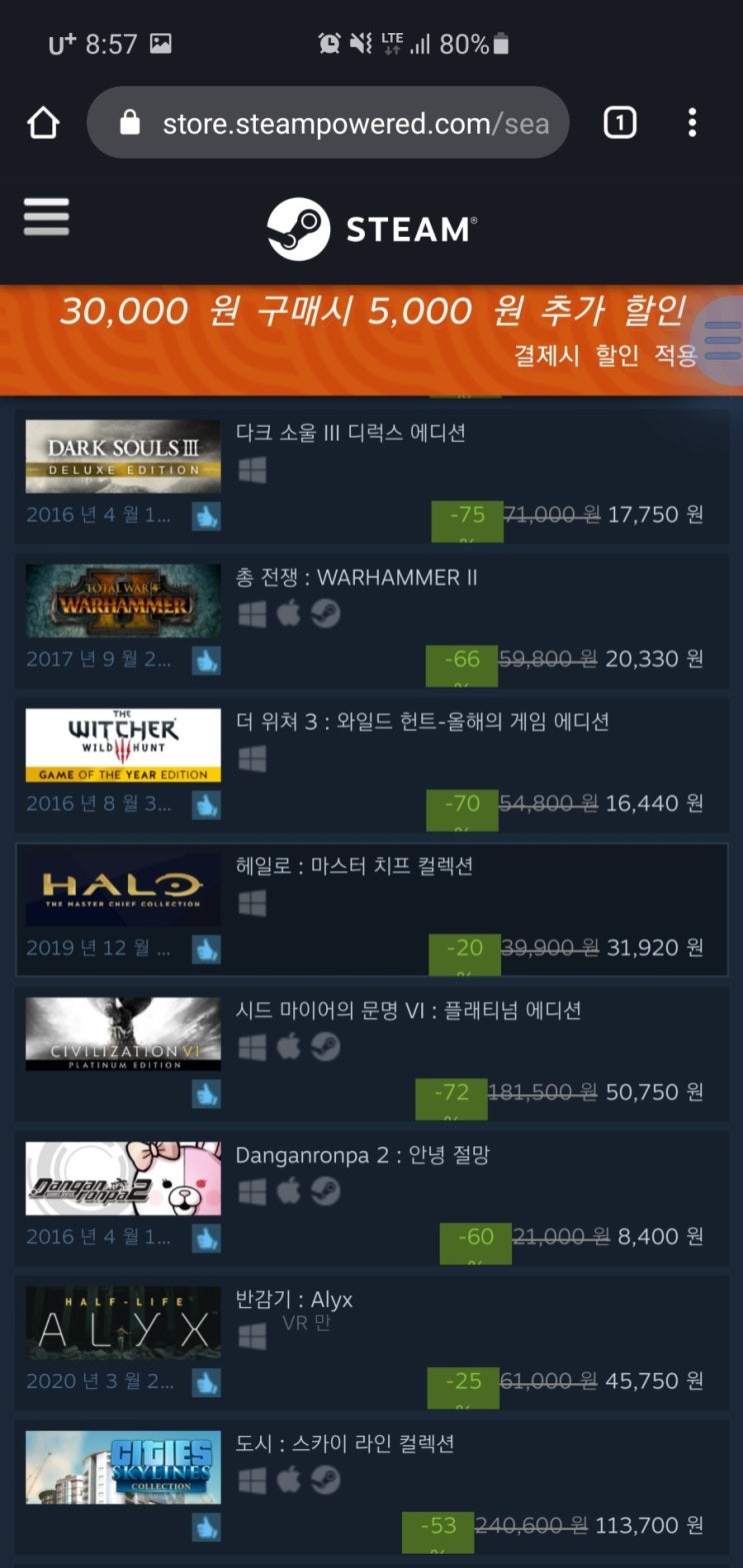Tap The Witcher 3 Game of the Year thumbnail
The image size is (743, 1568).
(x=123, y=746)
